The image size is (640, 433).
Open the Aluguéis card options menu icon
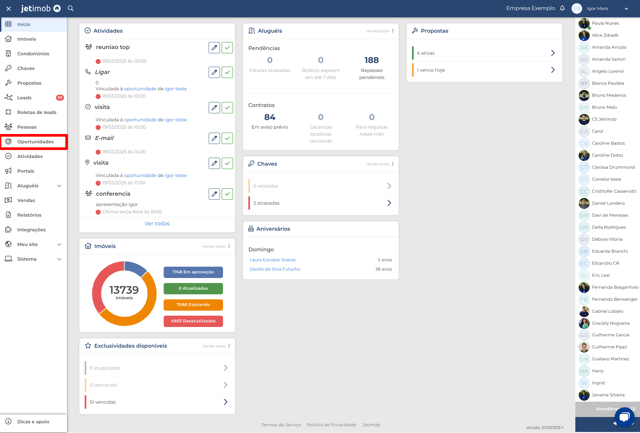[x=393, y=31]
